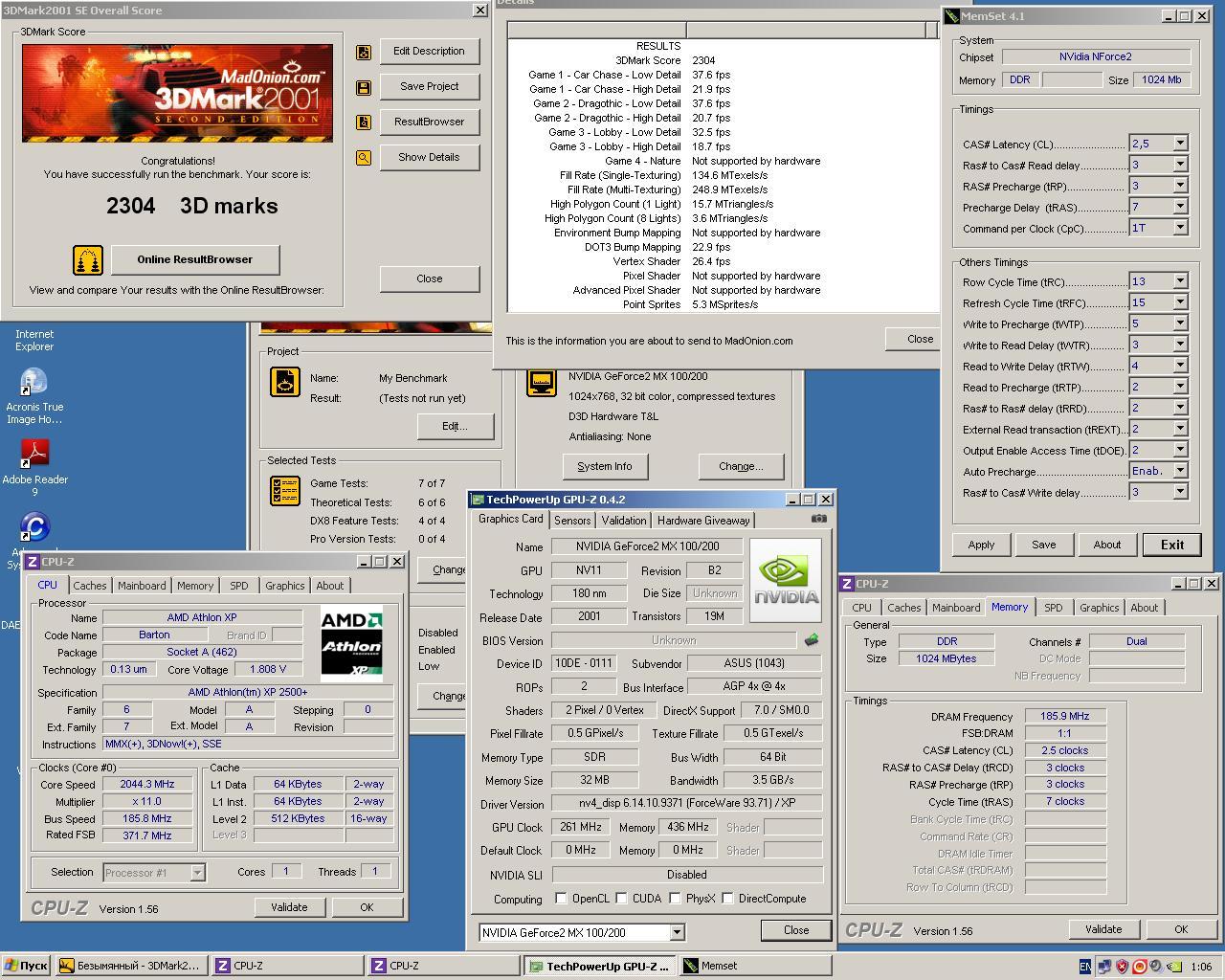The height and width of the screenshot is (980, 1225).
Task: Open the Auto Precharge dropdown in MemSet
Action: point(1180,471)
